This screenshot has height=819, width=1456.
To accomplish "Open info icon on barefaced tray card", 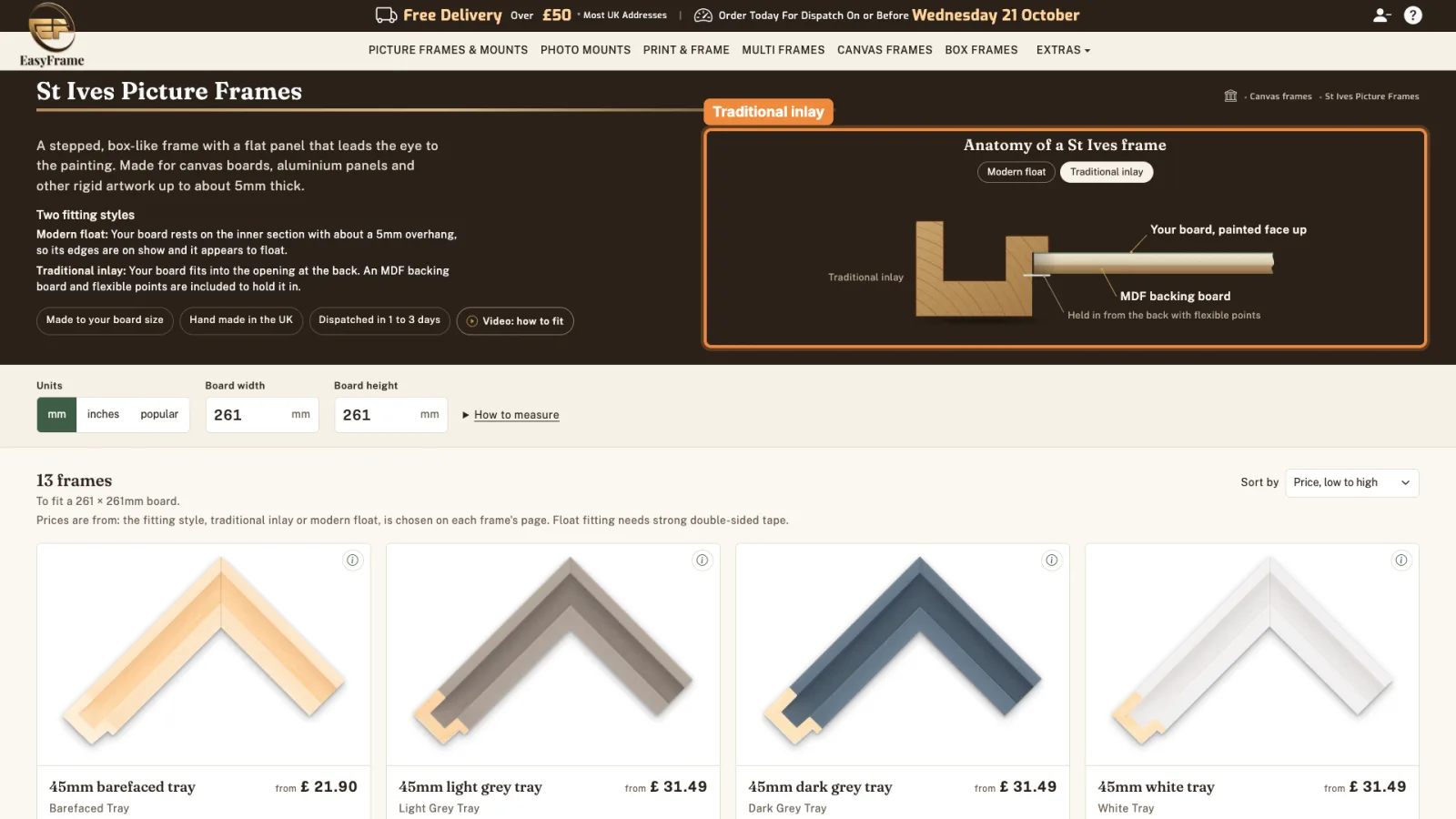I will point(353,561).
